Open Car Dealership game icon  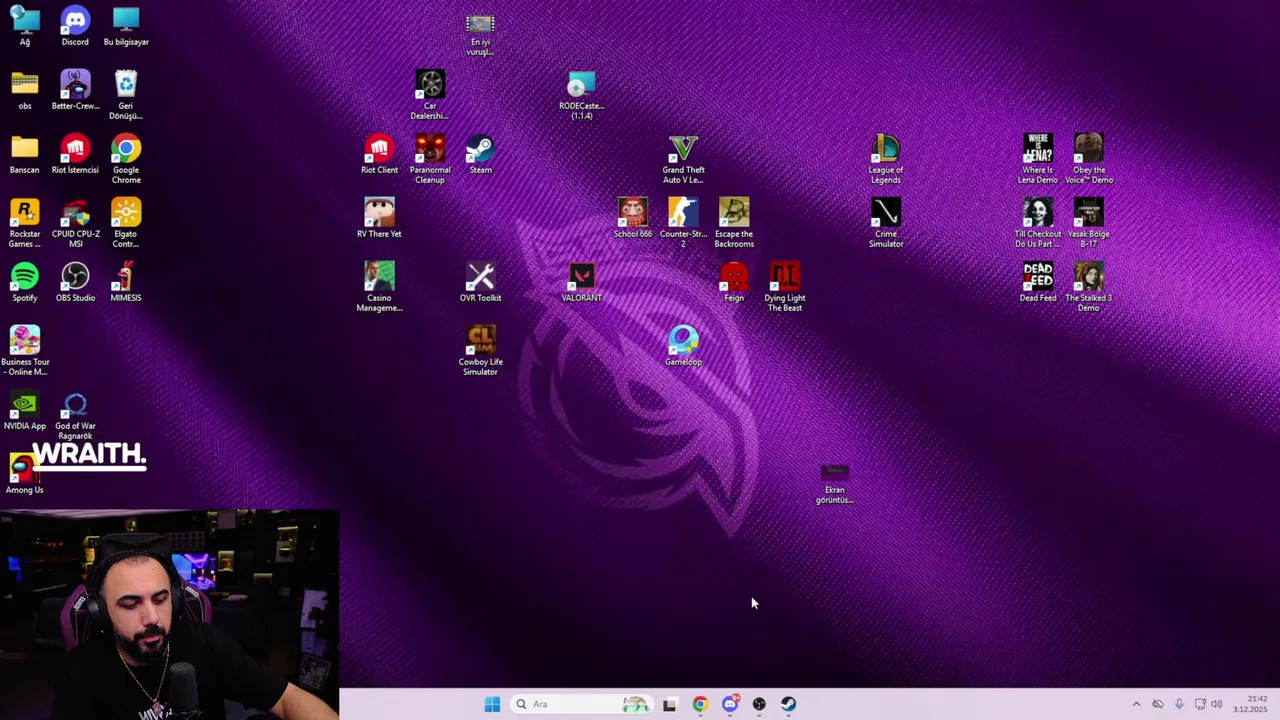(x=430, y=95)
